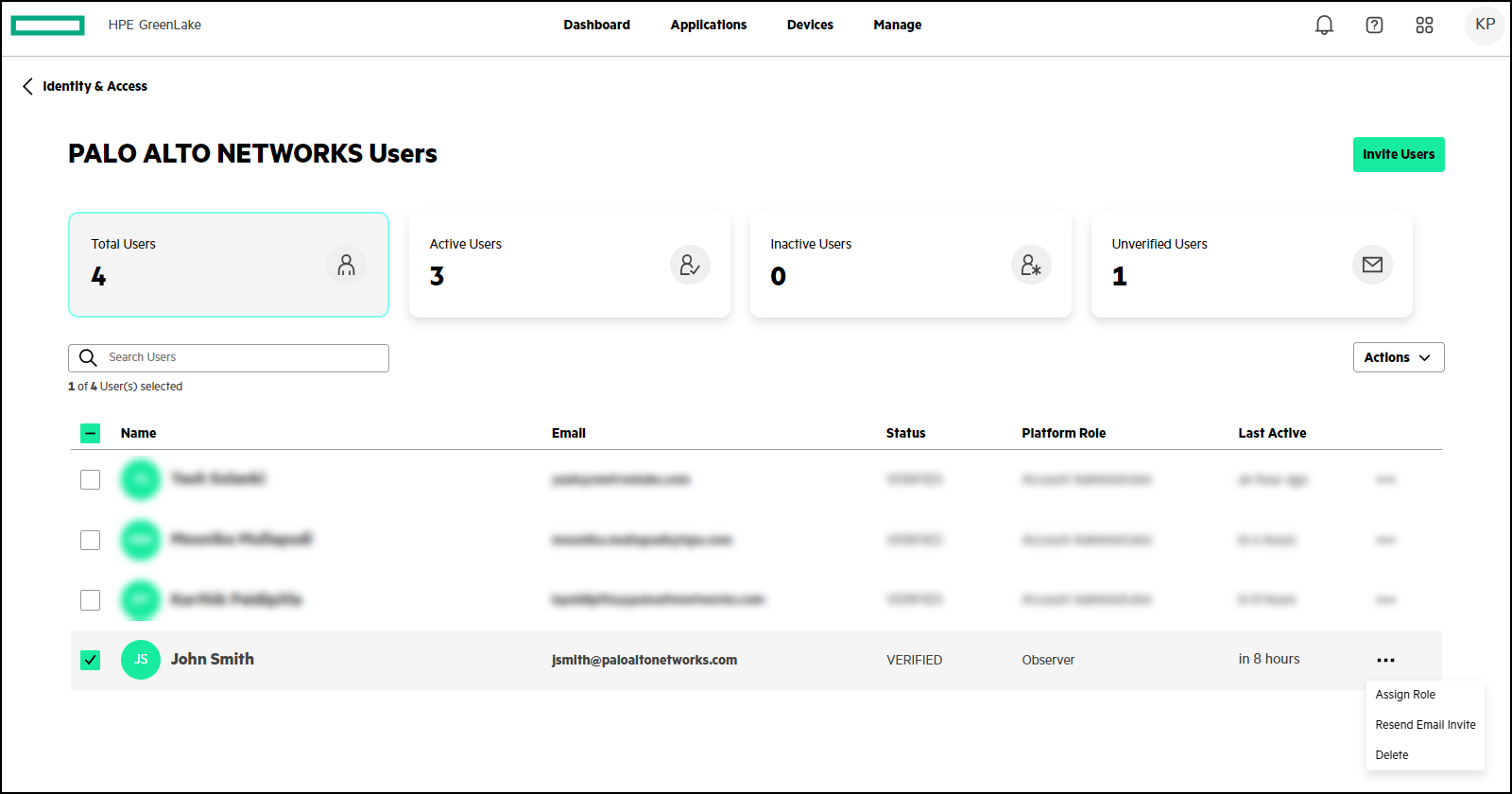Viewport: 1512px width, 794px height.
Task: Select Delete in the row menu
Action: [1392, 755]
